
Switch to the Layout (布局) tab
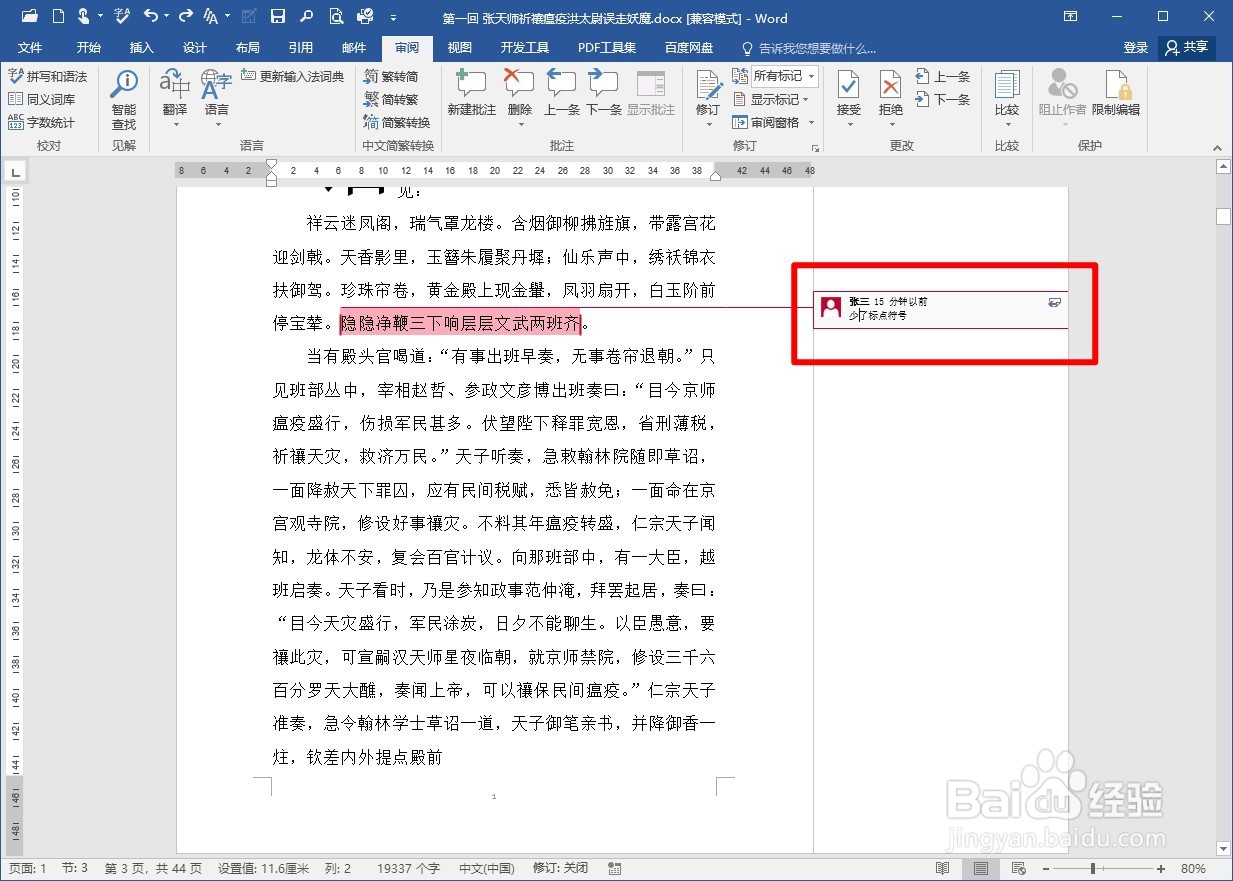[x=248, y=47]
